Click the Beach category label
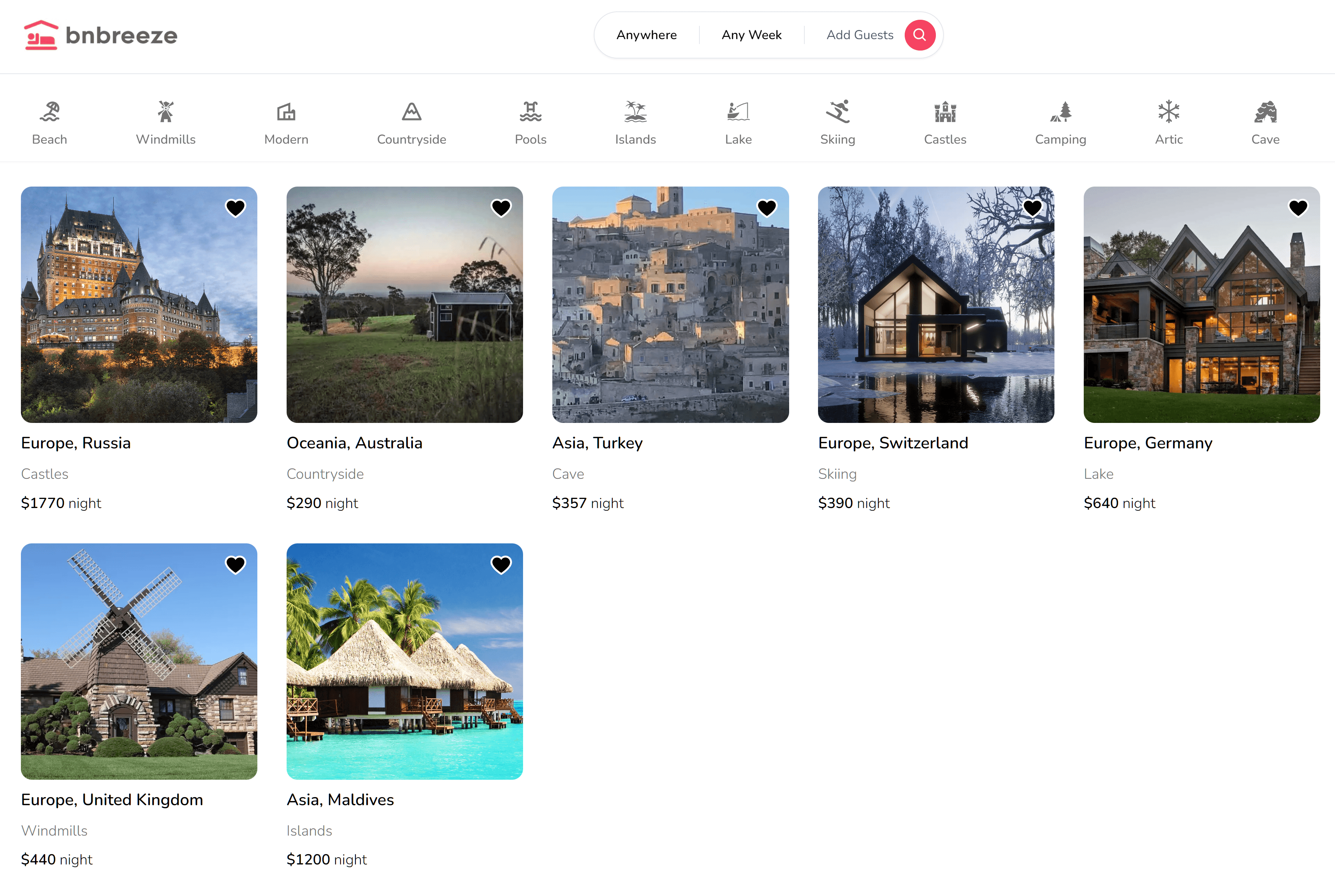This screenshot has width=1335, height=896. tap(50, 139)
